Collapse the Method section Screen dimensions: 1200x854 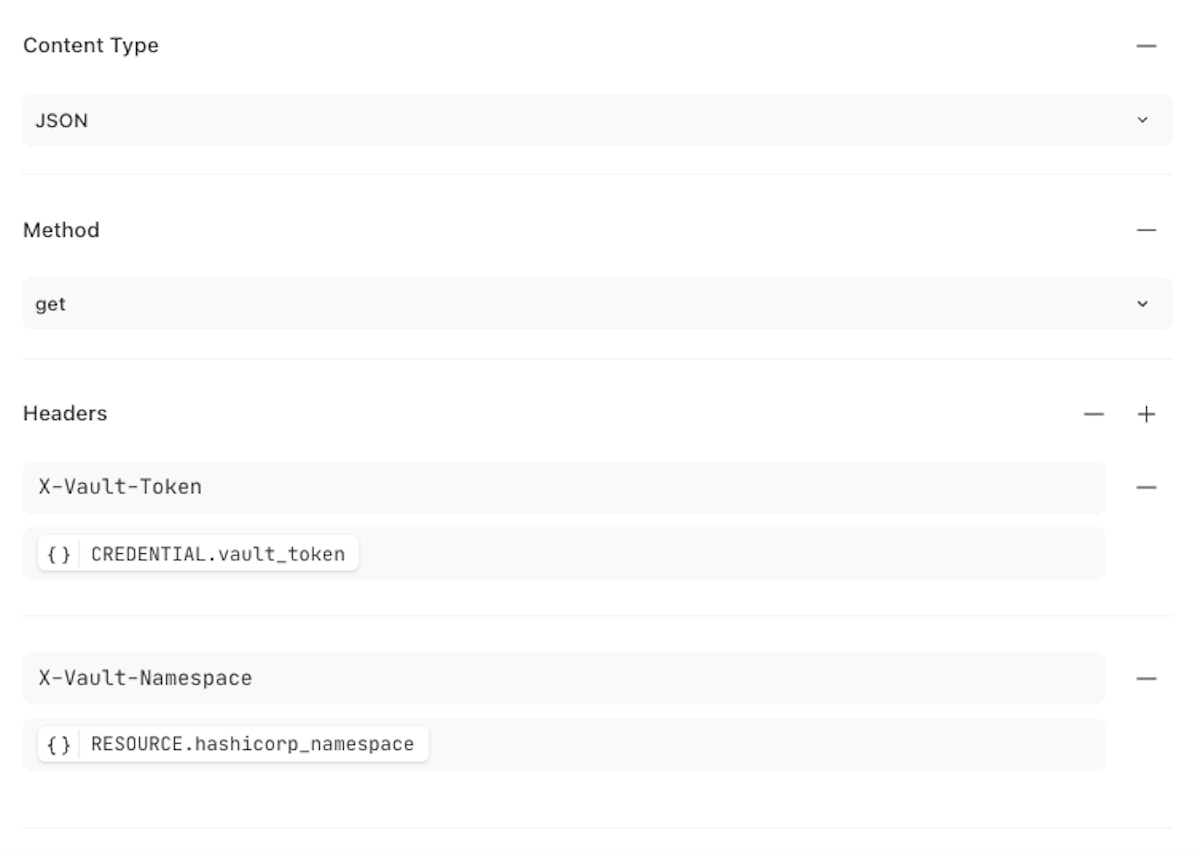(x=1146, y=230)
